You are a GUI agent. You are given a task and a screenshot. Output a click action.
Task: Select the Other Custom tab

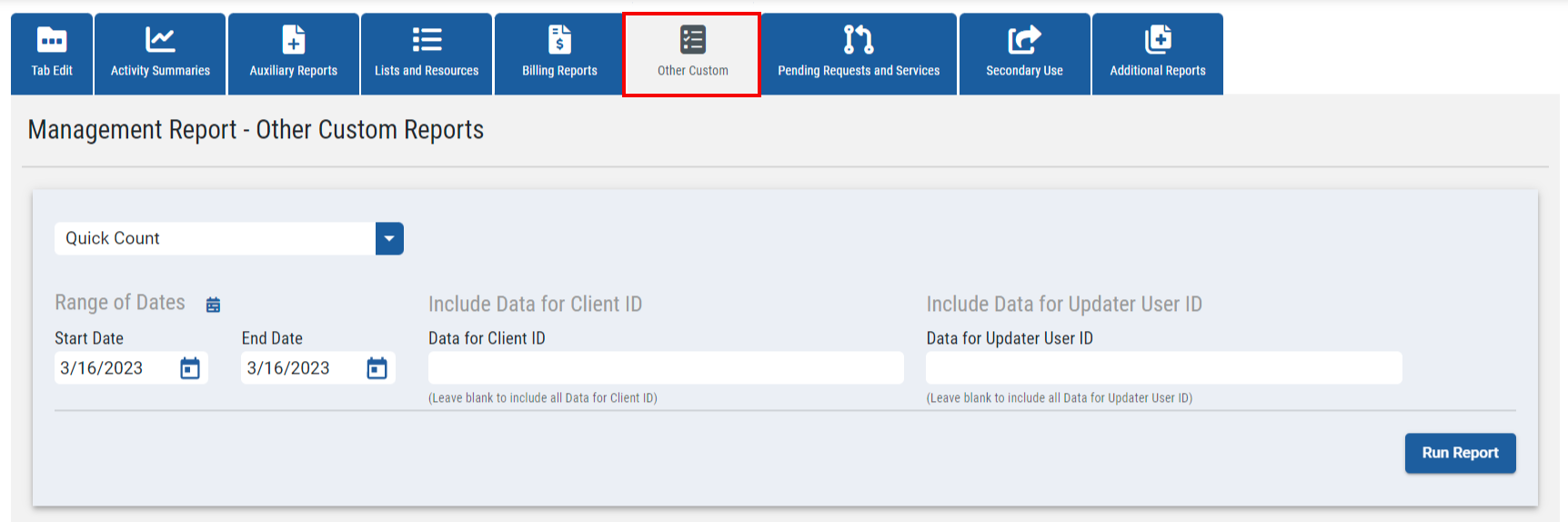pos(692,54)
